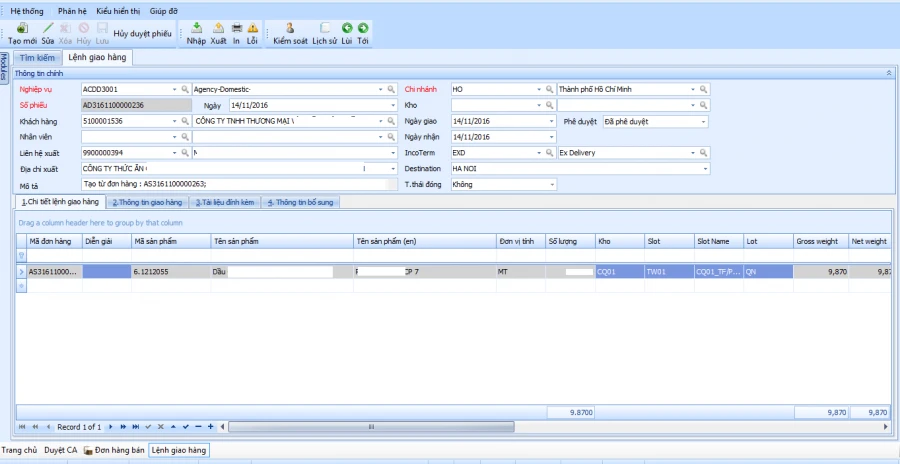Open the Phê duyệt status dropdown
900x464 pixels.
click(704, 122)
